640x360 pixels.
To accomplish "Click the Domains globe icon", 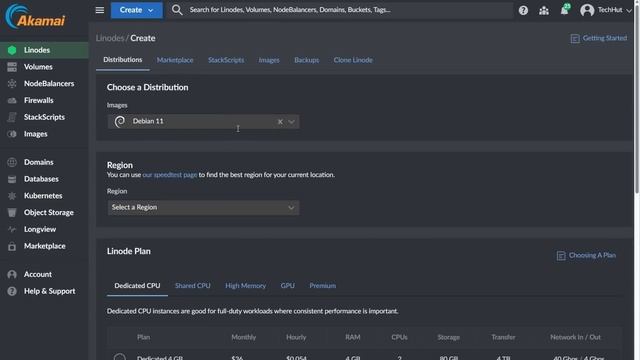I will pyautogui.click(x=12, y=162).
